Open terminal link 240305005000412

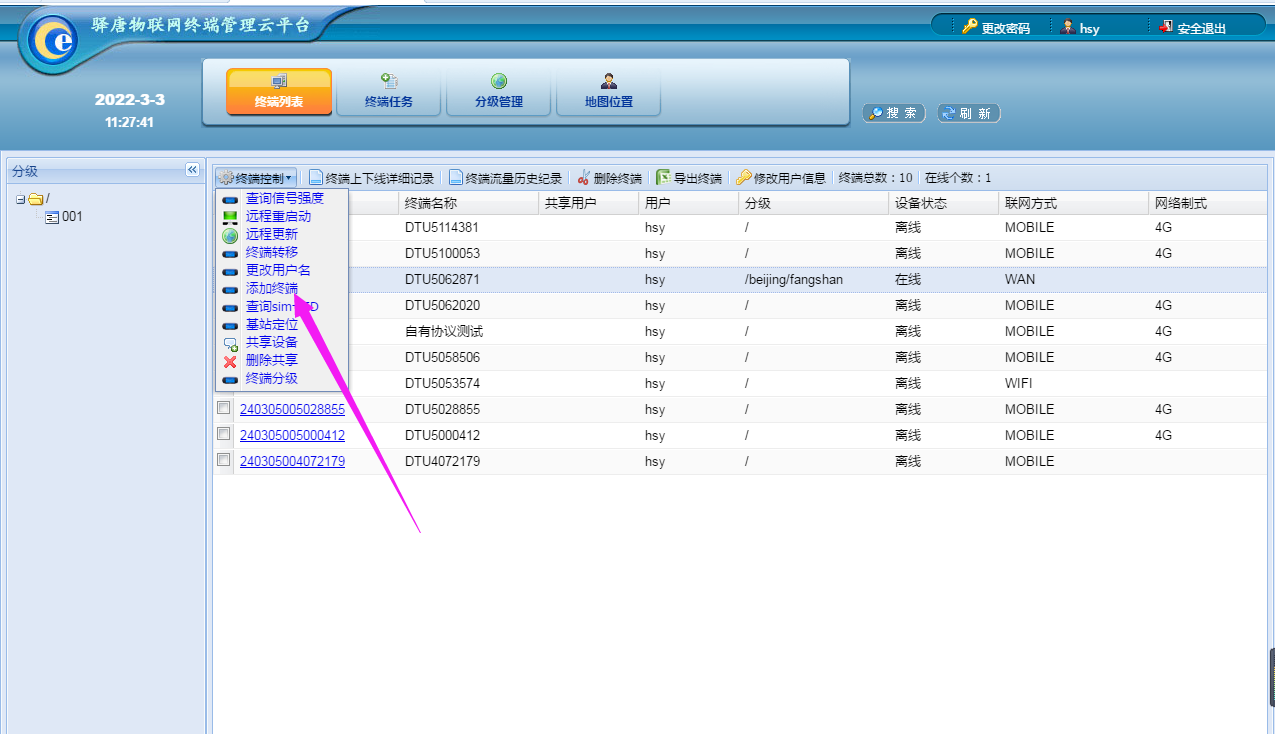(x=292, y=435)
